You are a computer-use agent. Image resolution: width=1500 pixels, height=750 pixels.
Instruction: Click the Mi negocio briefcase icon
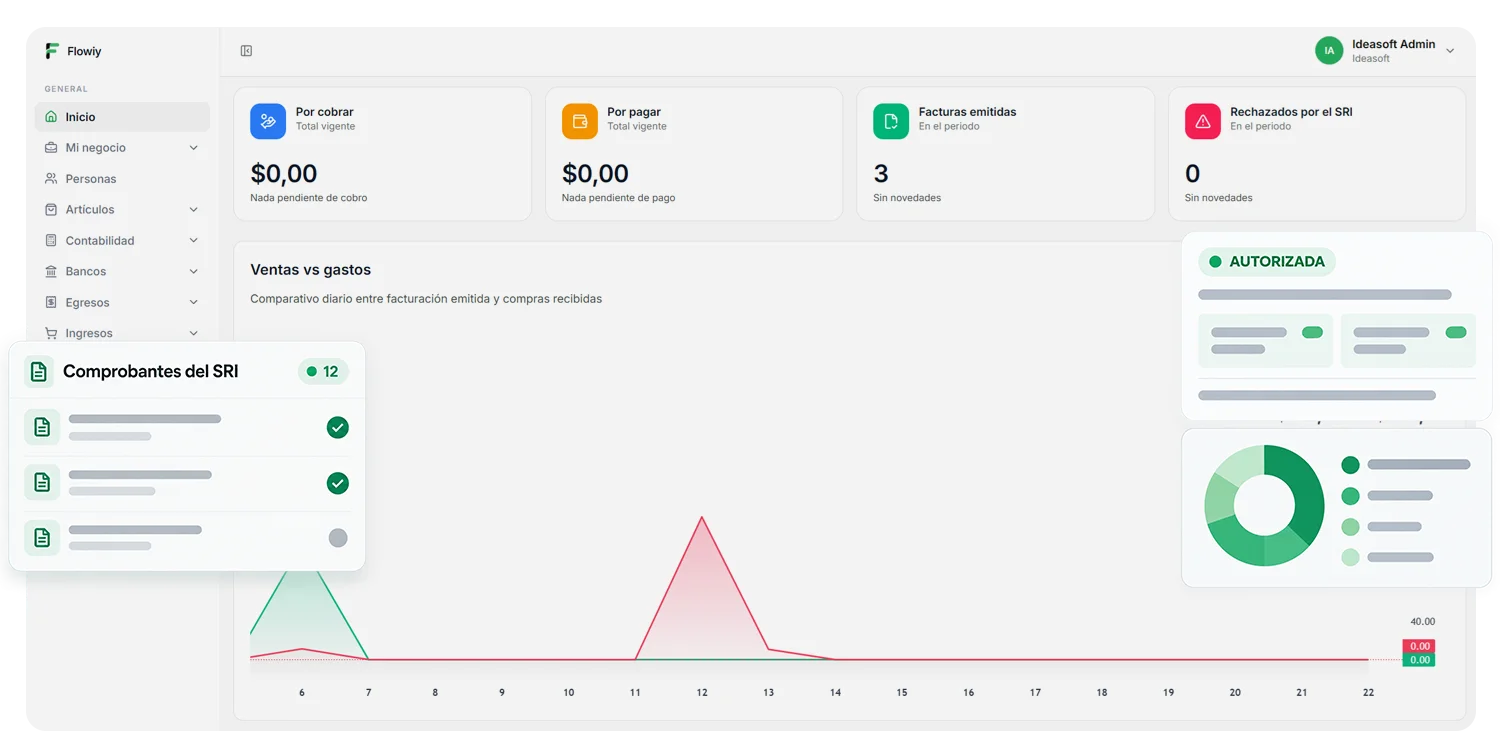51,148
